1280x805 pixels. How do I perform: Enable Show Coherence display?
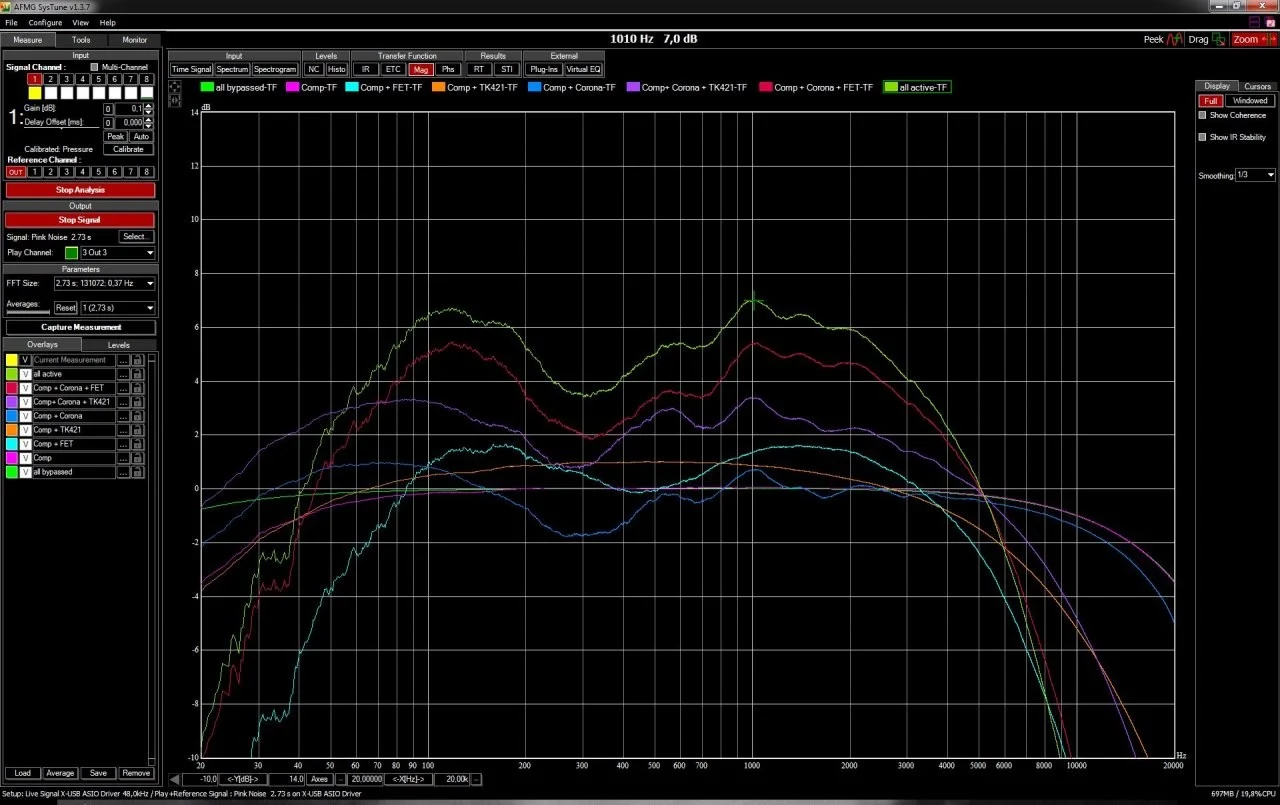pos(1203,115)
